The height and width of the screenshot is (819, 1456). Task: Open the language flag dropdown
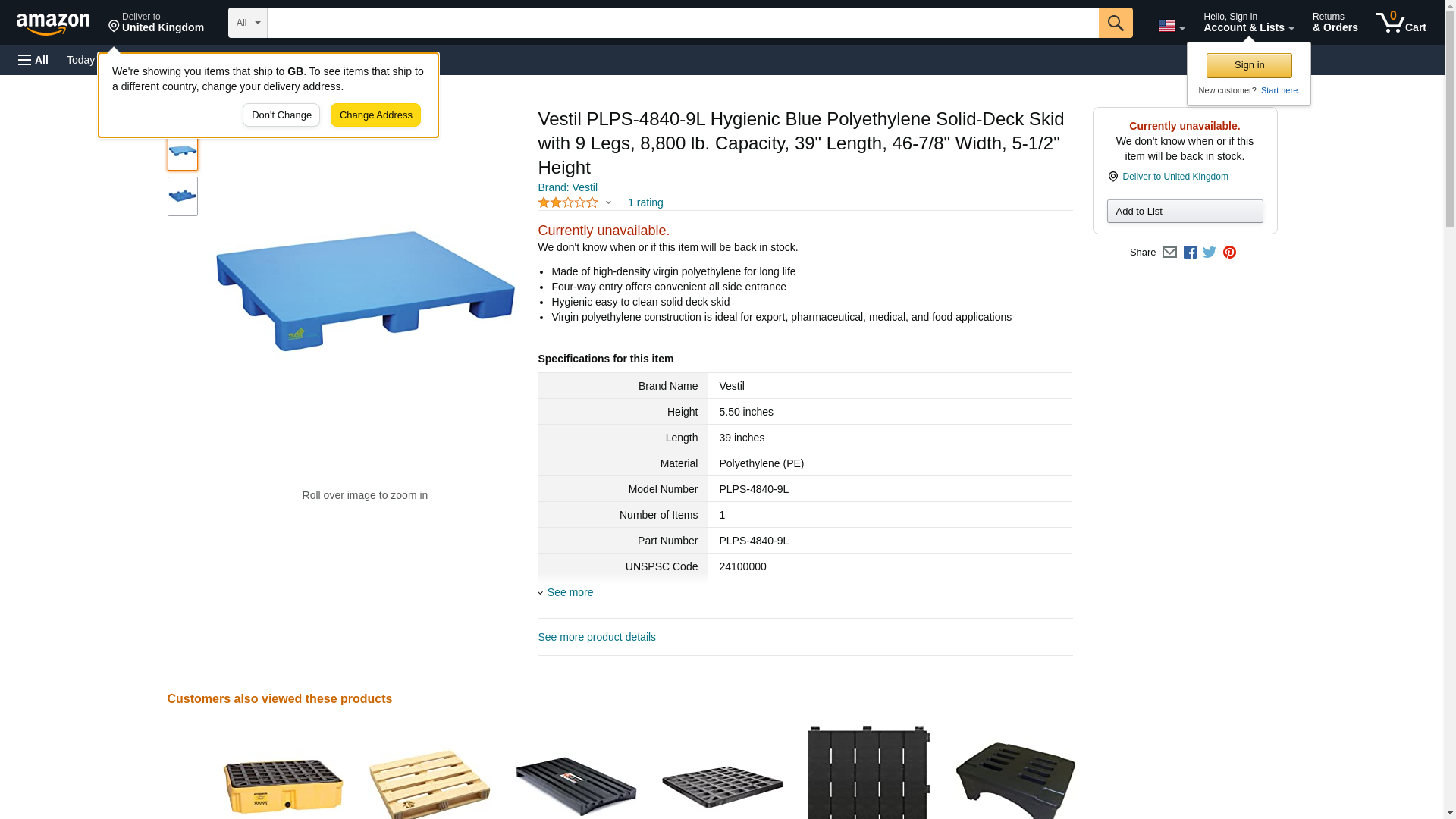pos(1171,26)
